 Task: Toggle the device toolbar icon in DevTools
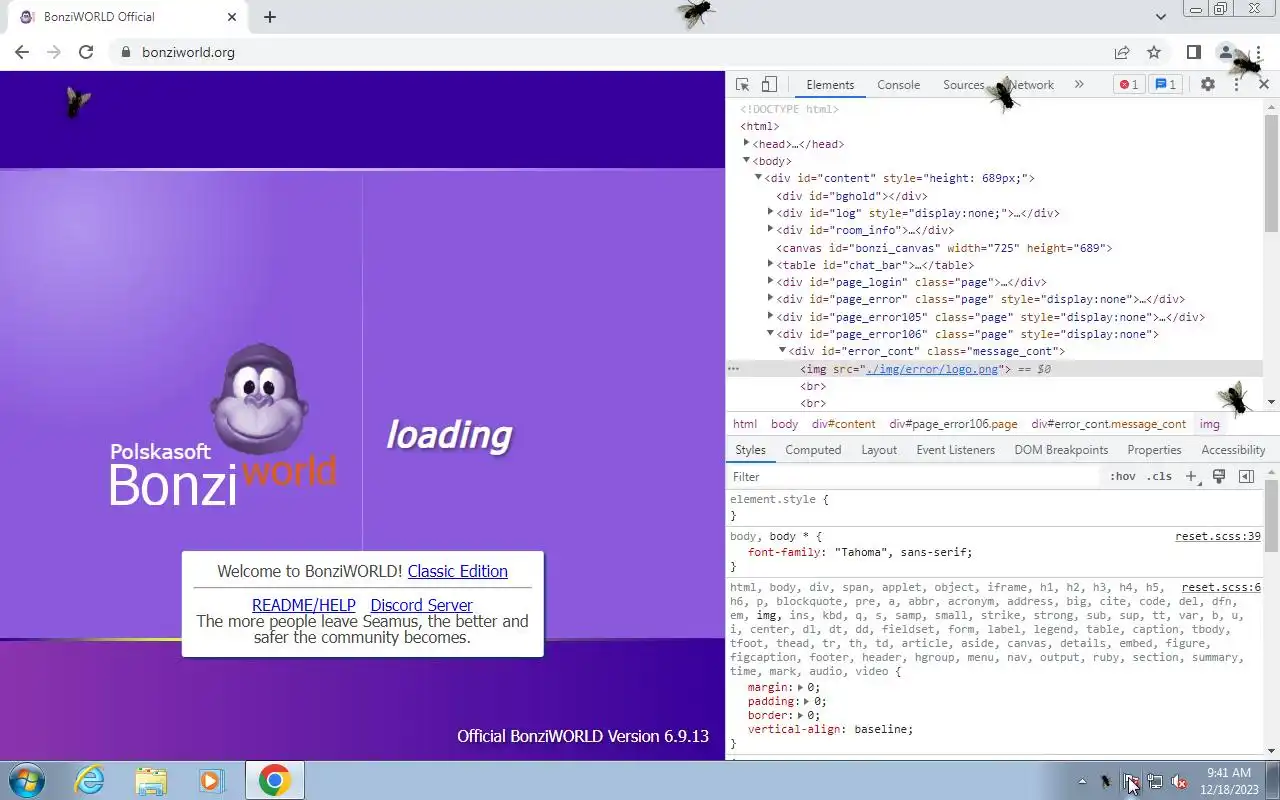[x=769, y=85]
